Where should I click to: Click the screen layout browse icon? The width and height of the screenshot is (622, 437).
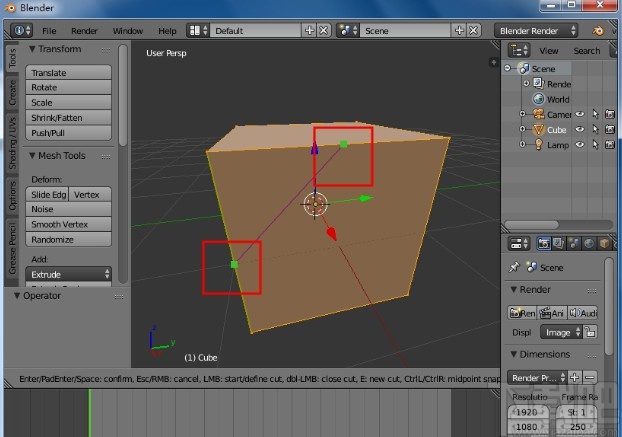[198, 31]
